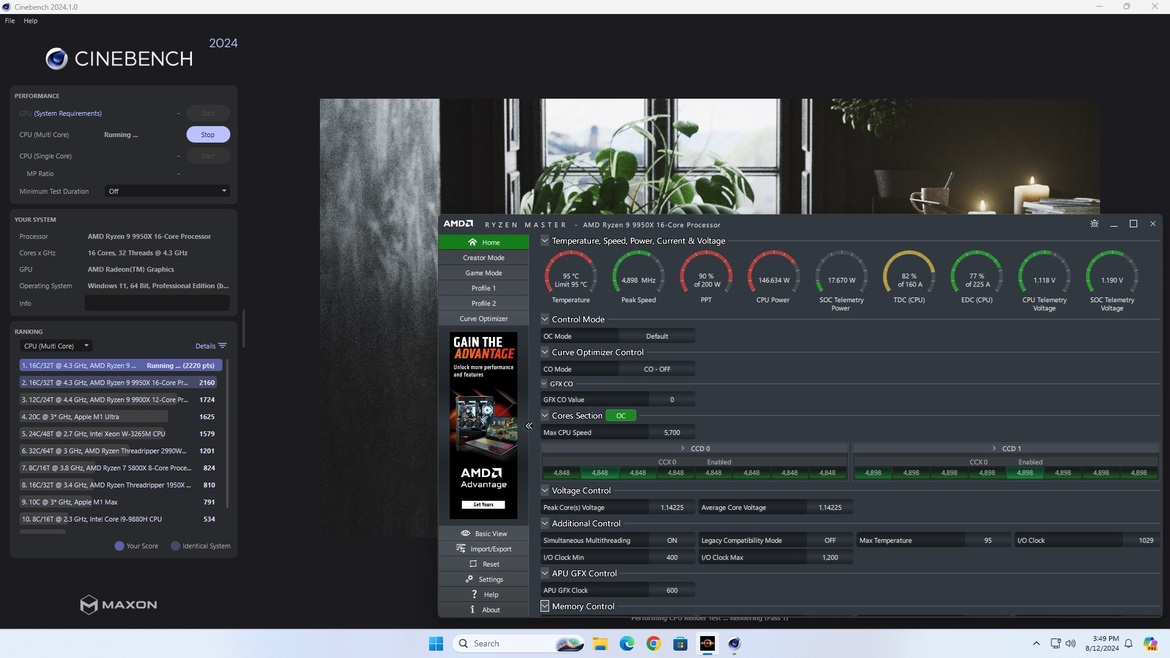This screenshot has height=658, width=1170.
Task: Open Microsoft Edge from taskbar
Action: click(x=627, y=643)
